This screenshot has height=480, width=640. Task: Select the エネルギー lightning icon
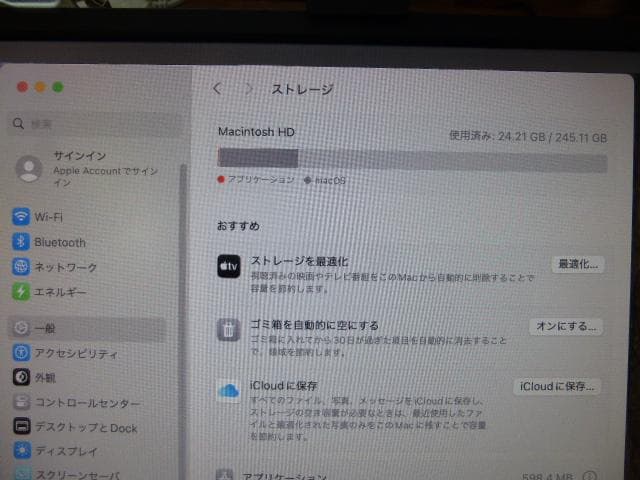(21, 292)
